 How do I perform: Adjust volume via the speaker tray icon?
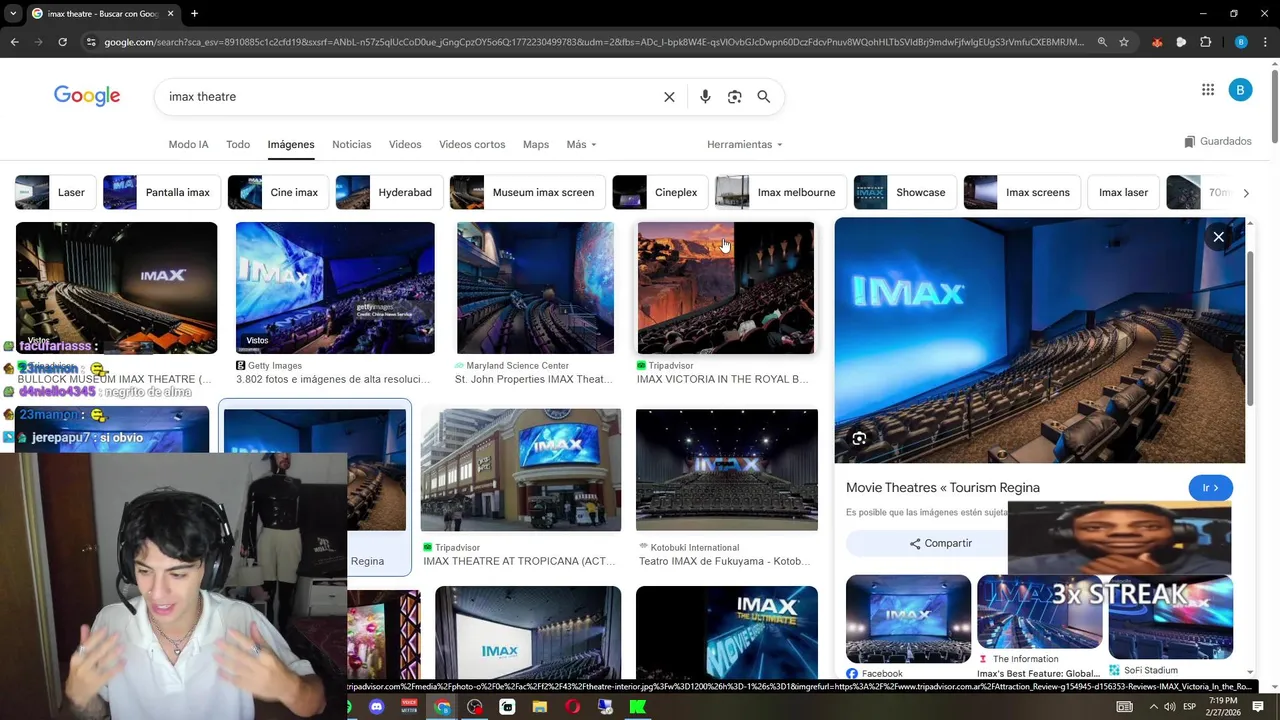(1169, 707)
